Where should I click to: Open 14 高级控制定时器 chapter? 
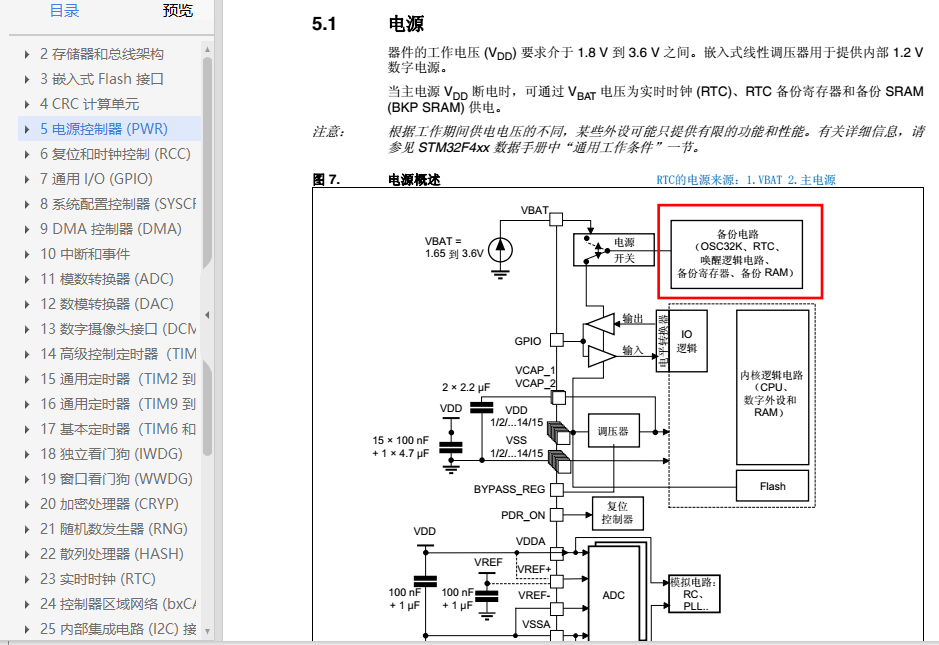pyautogui.click(x=118, y=354)
